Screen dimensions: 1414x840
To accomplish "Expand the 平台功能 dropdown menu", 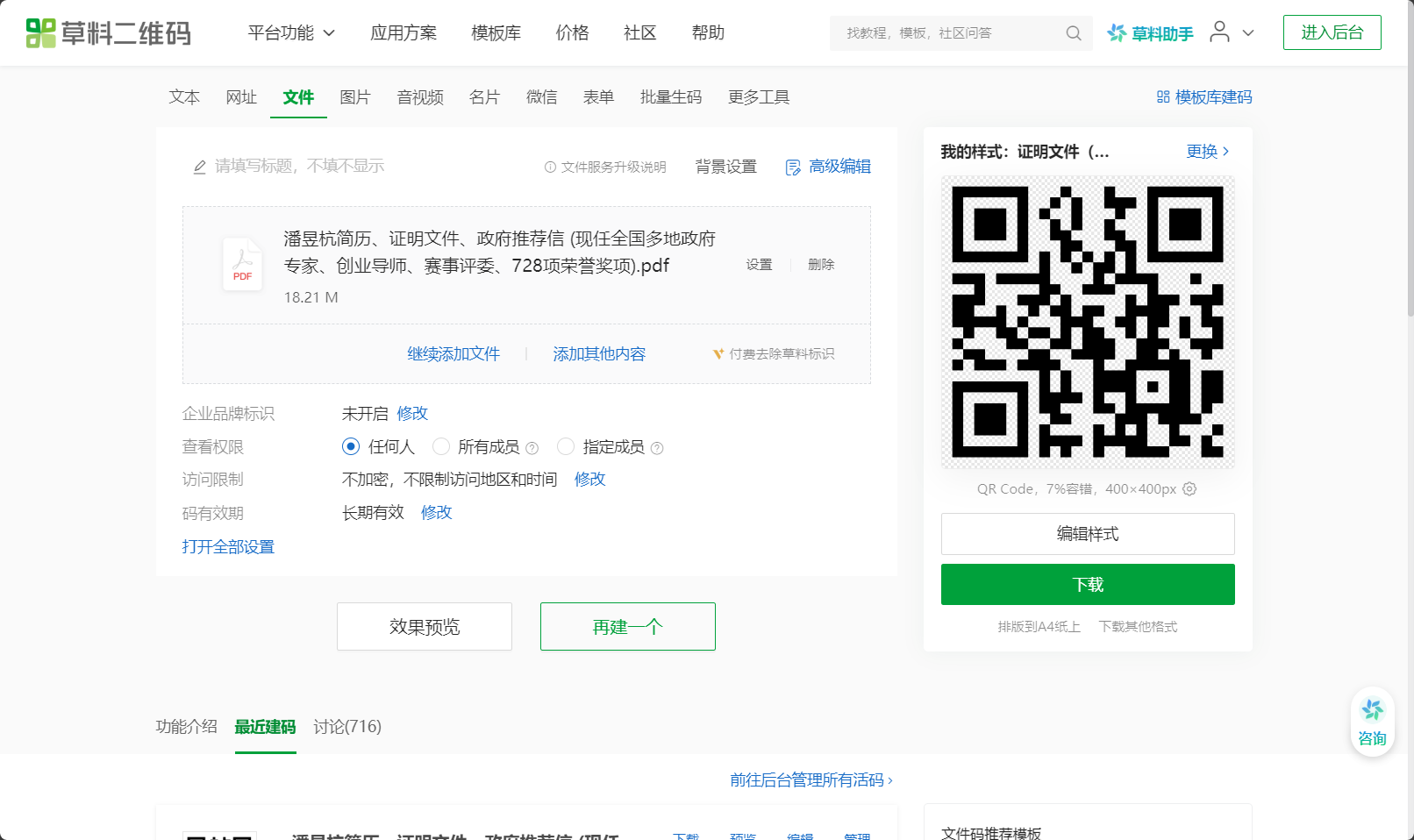I will (291, 33).
